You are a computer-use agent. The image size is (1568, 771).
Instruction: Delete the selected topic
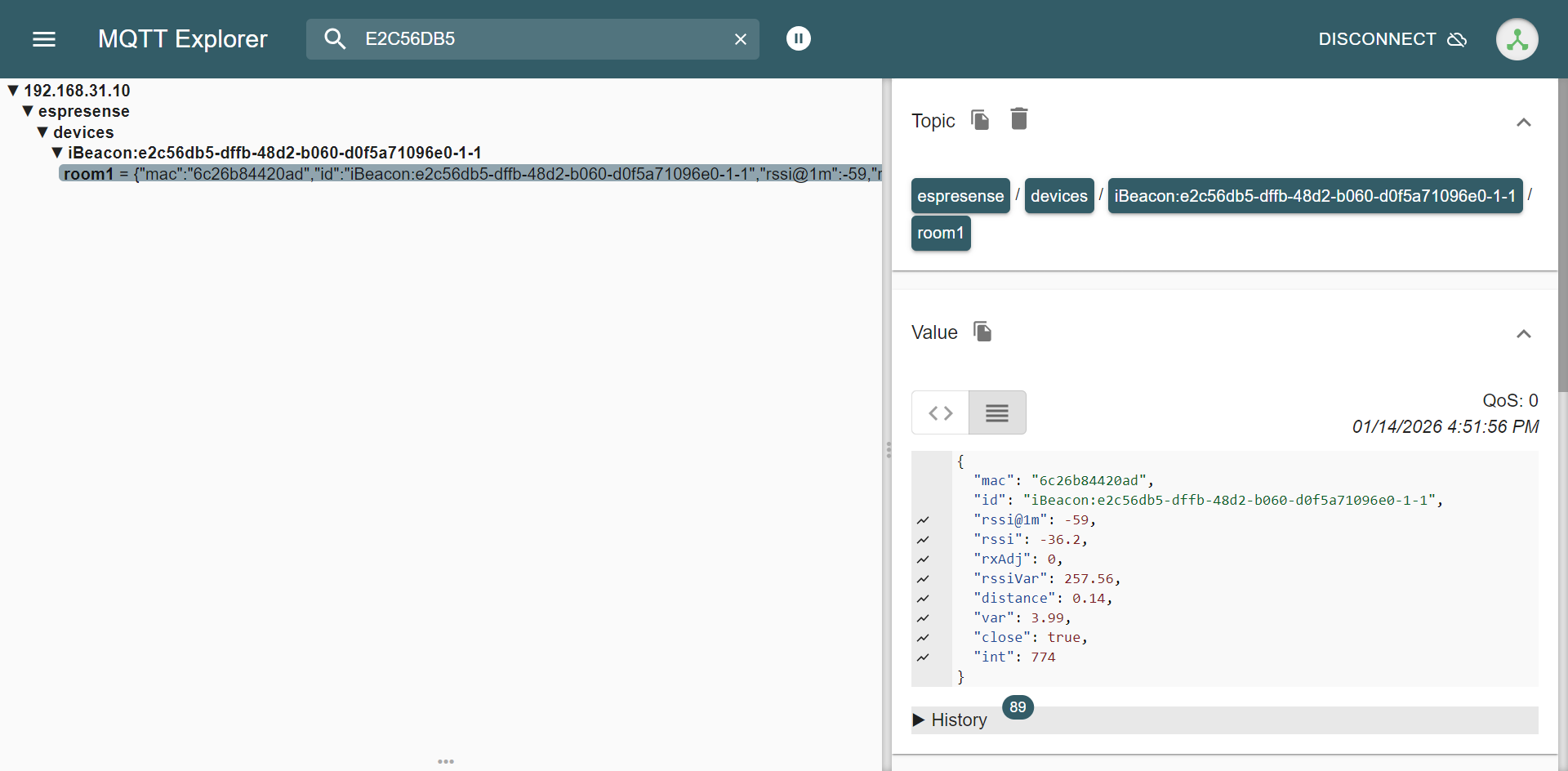[1018, 119]
